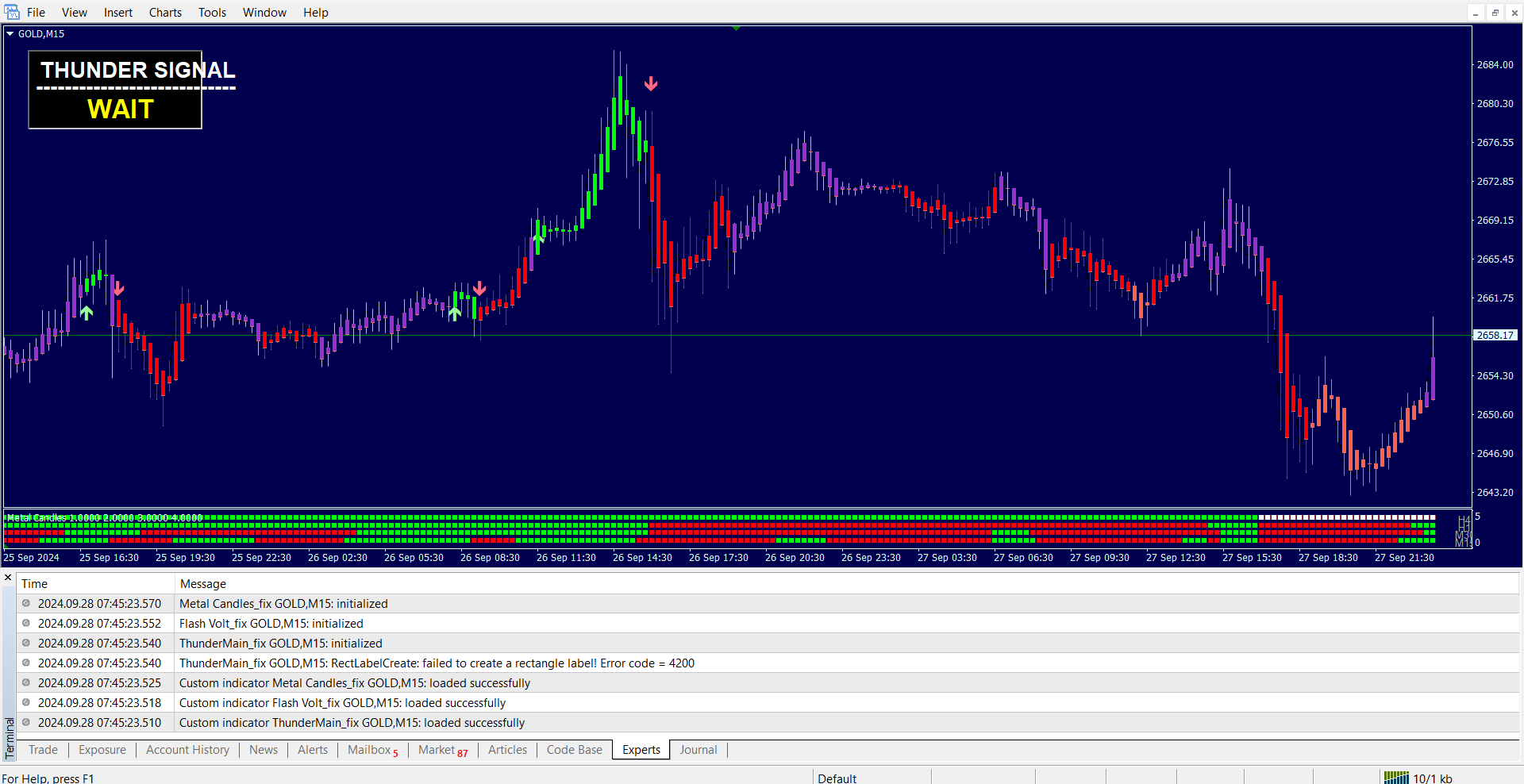
Task: Click the '26 Sep 14:30' time axis label
Action: [642, 558]
